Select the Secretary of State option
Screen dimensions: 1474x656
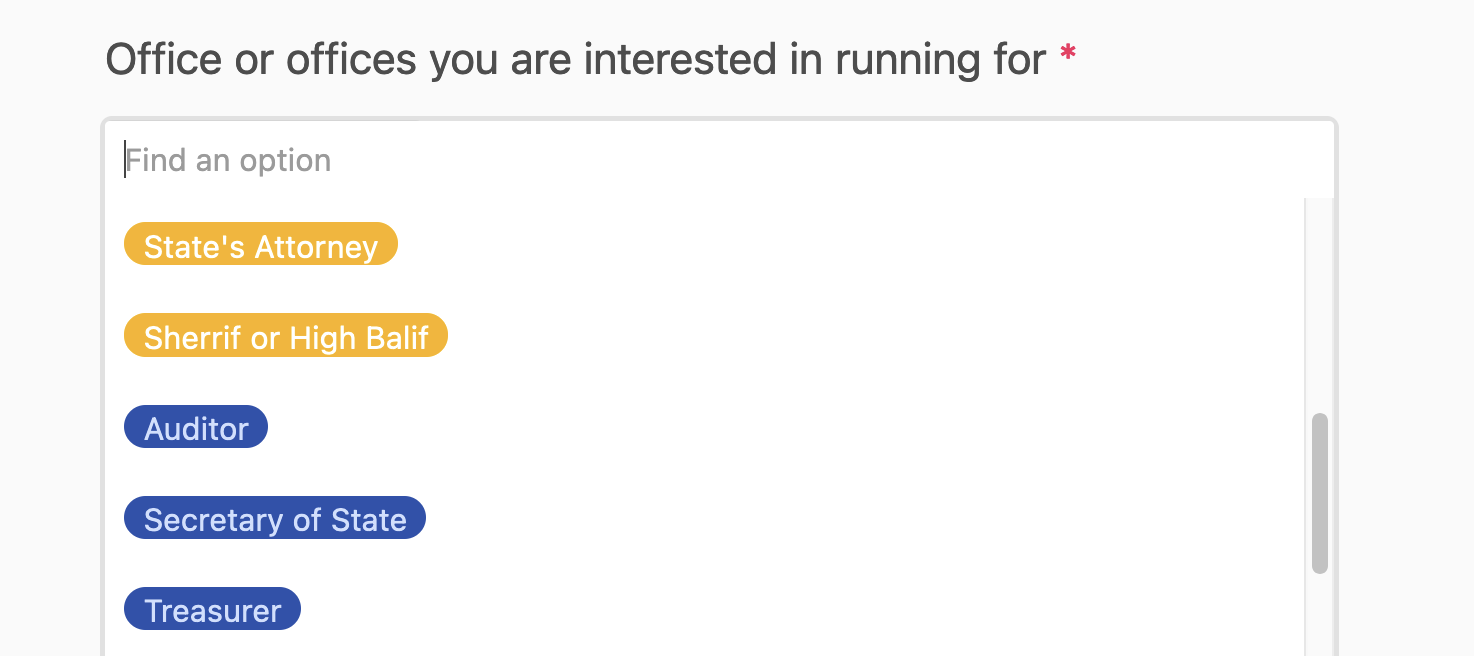click(x=275, y=519)
